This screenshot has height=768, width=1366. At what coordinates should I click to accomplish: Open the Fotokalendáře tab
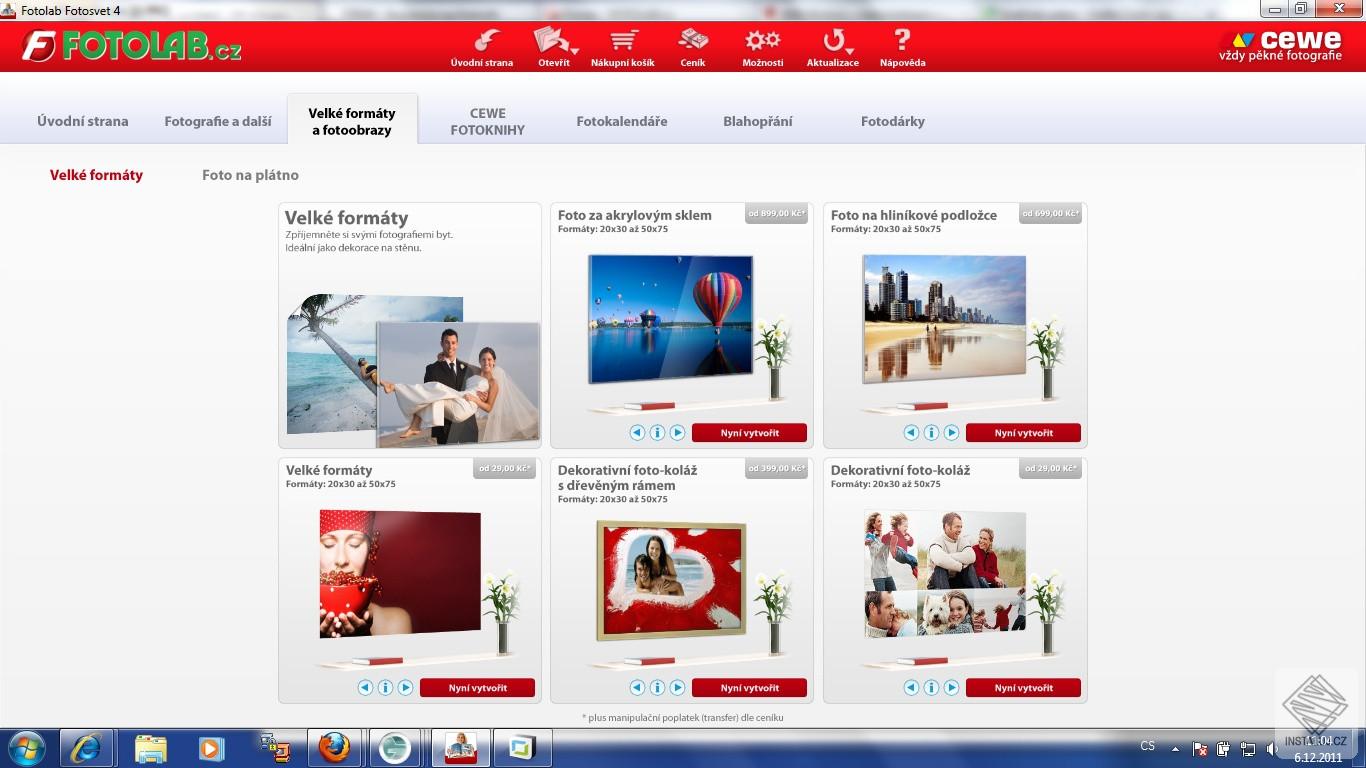coord(622,121)
